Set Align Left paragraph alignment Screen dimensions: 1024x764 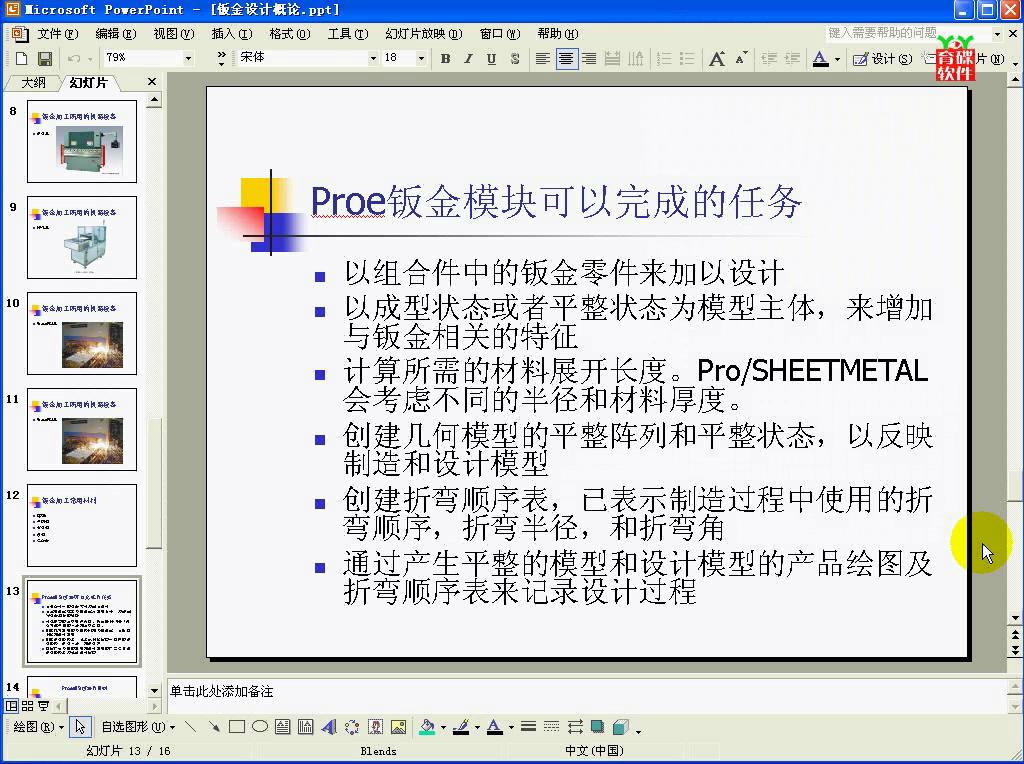pos(542,59)
